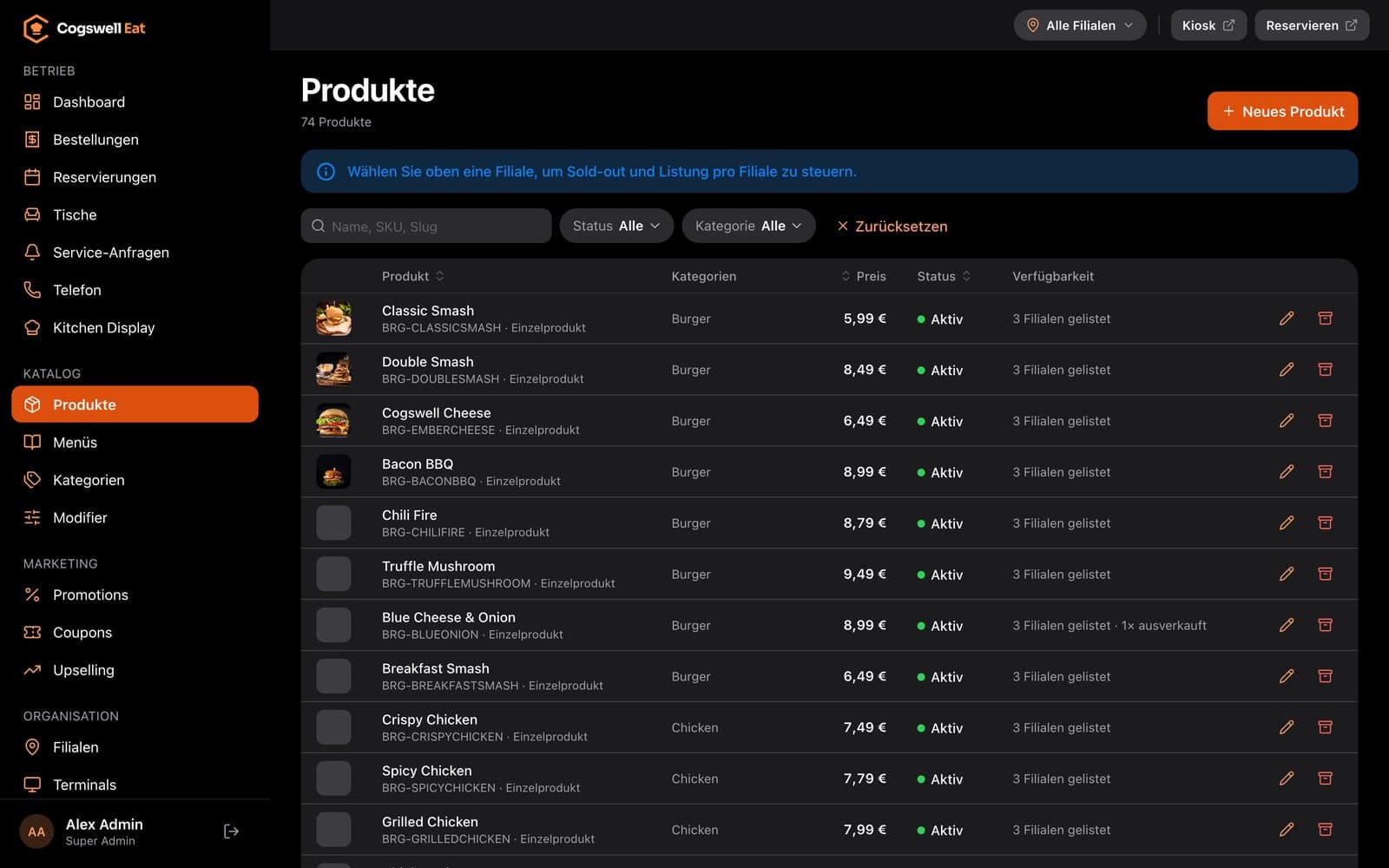The image size is (1389, 868).
Task: Click the Classic Smash product thumbnail
Action: coord(333,319)
